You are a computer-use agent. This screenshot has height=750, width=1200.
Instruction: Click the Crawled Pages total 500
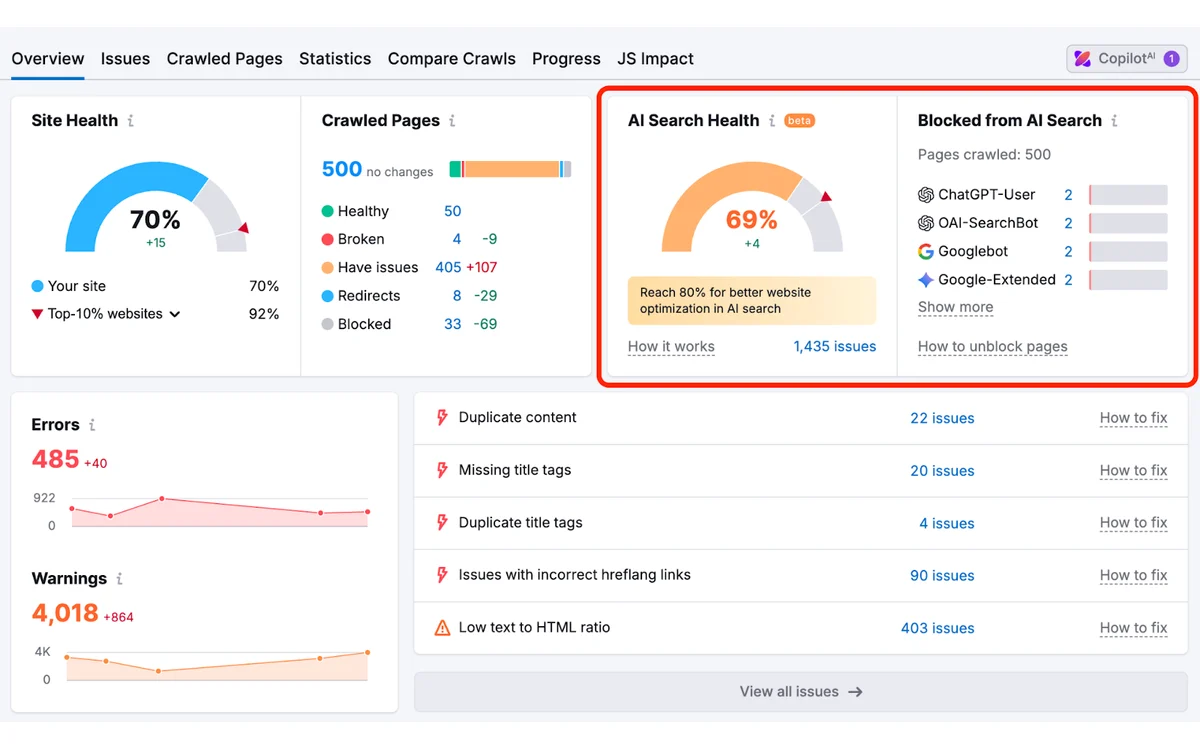[x=342, y=169]
